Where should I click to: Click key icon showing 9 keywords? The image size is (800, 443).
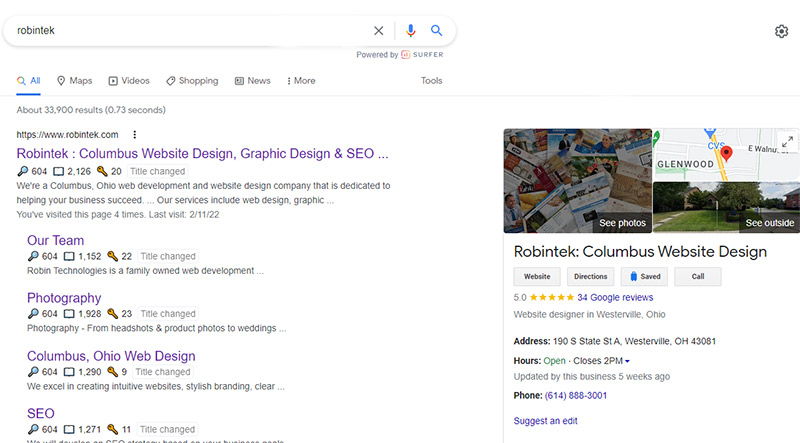(113, 372)
